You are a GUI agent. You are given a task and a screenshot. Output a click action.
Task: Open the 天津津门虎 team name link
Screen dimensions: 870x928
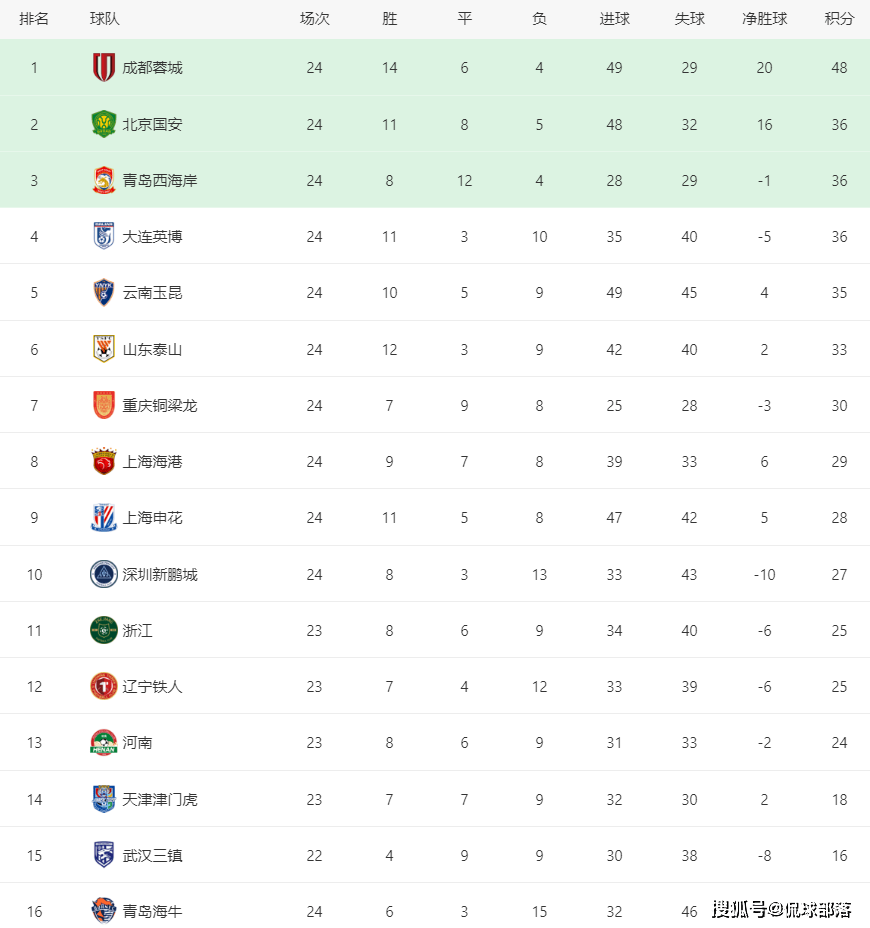[159, 800]
